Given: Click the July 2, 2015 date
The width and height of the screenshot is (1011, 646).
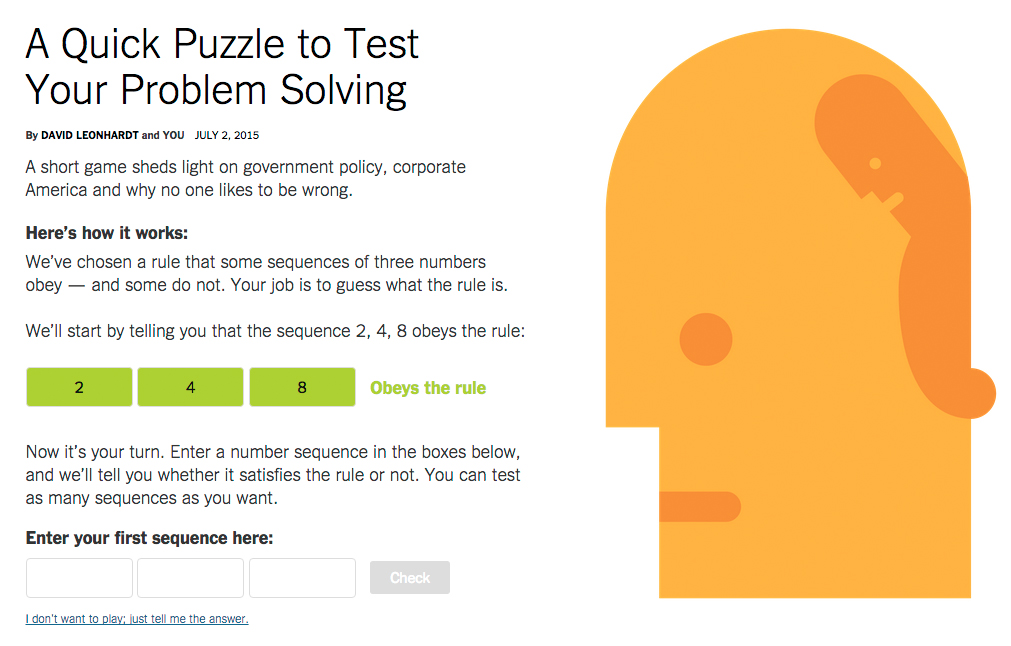Looking at the screenshot, I should click(227, 135).
